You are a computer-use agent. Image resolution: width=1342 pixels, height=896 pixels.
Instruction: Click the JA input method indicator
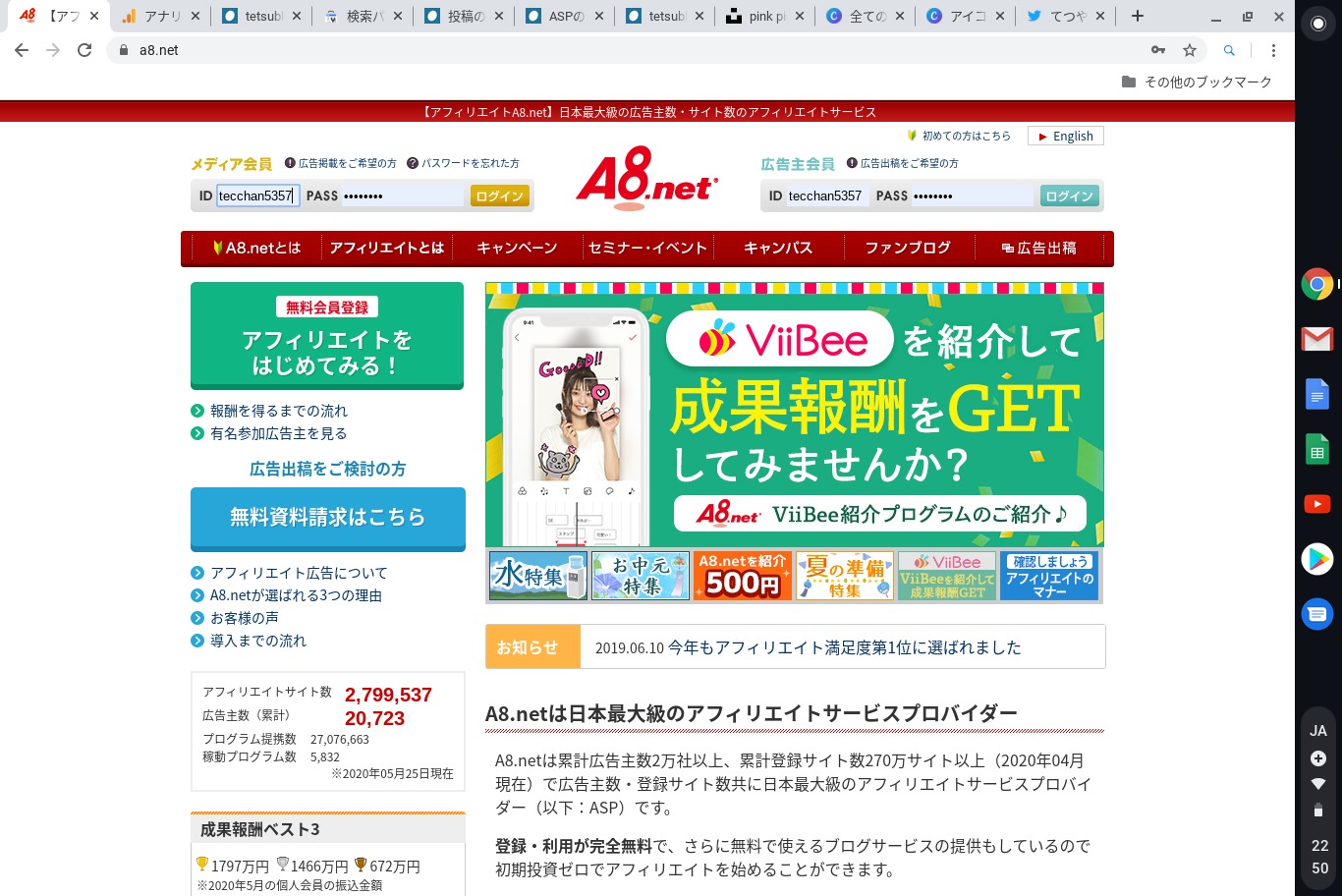click(1318, 731)
